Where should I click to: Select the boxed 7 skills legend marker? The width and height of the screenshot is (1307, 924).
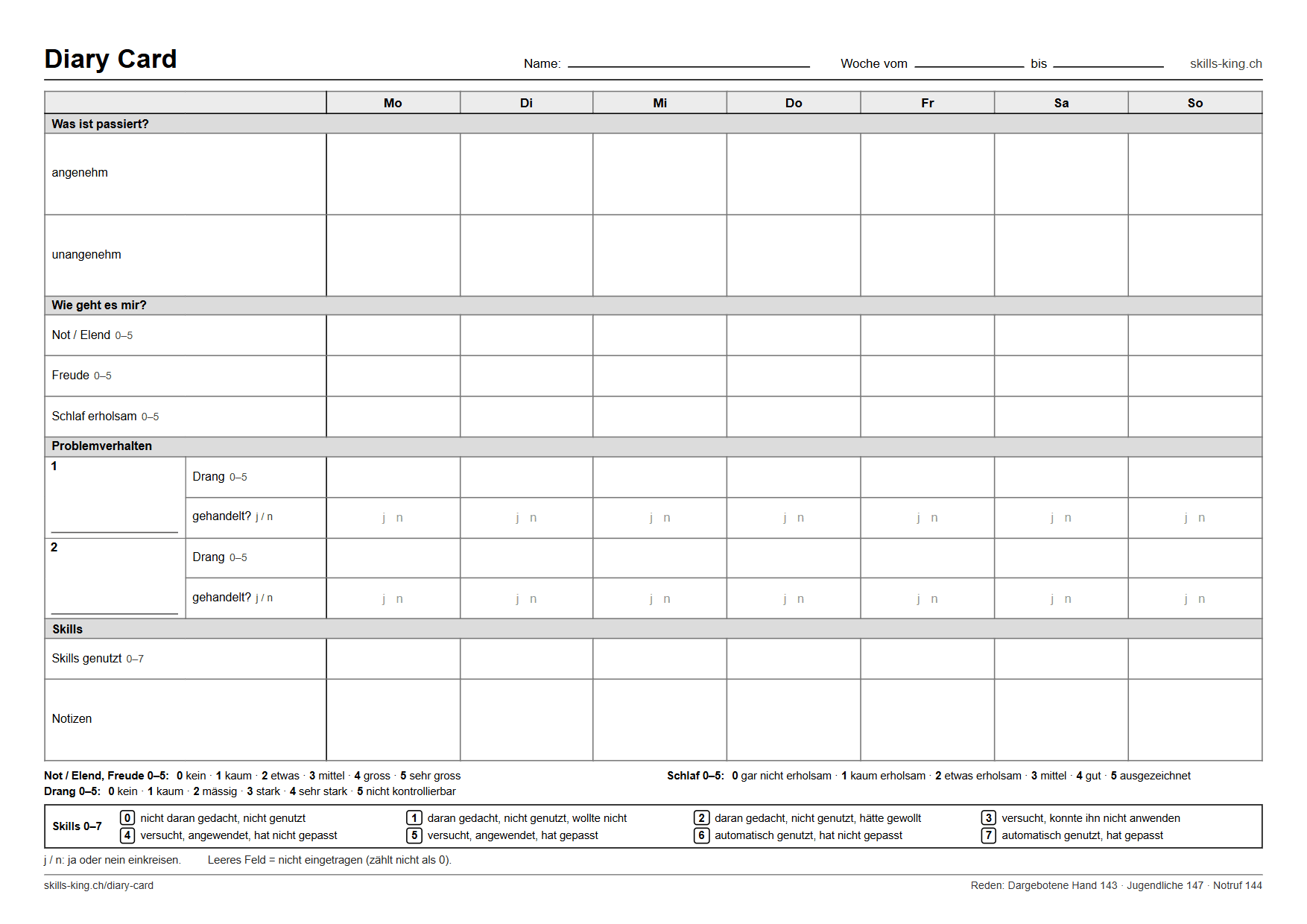pos(988,835)
